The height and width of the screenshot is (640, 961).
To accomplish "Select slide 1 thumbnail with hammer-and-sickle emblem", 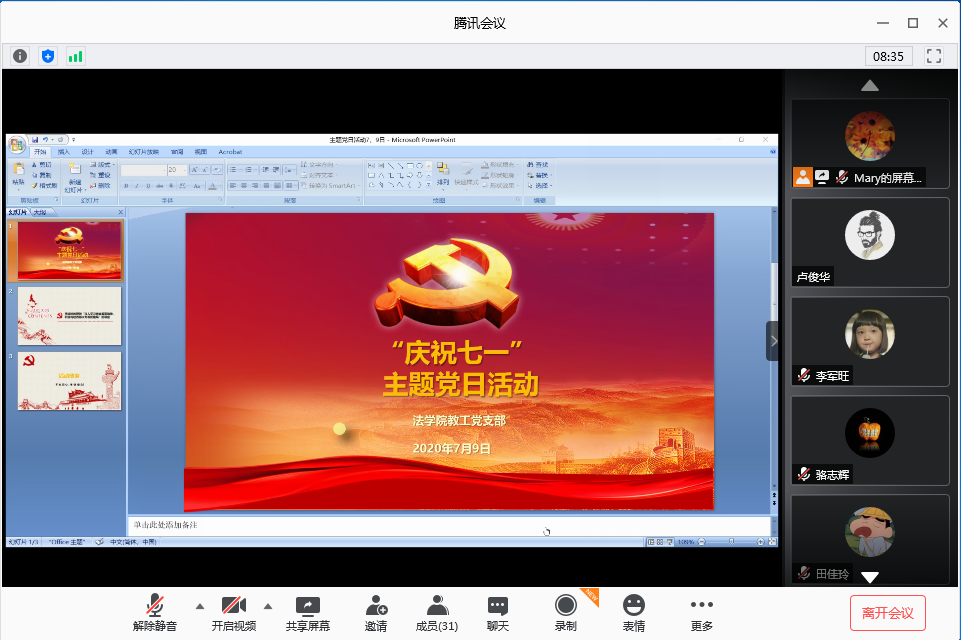I will (x=69, y=250).
